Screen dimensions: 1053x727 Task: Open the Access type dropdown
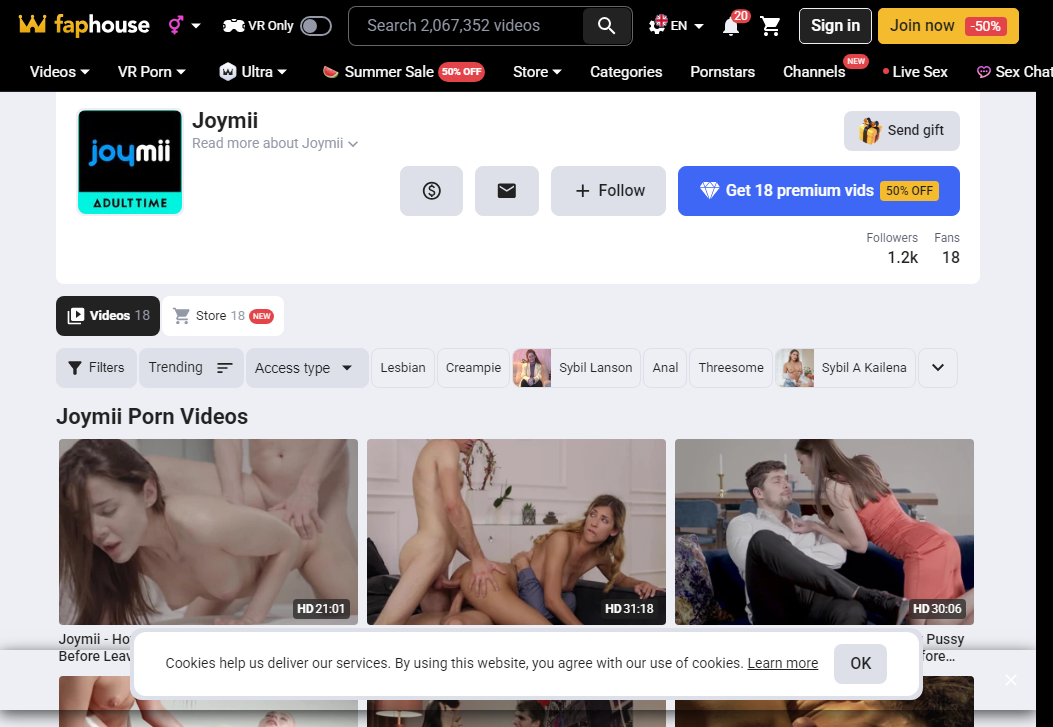307,367
